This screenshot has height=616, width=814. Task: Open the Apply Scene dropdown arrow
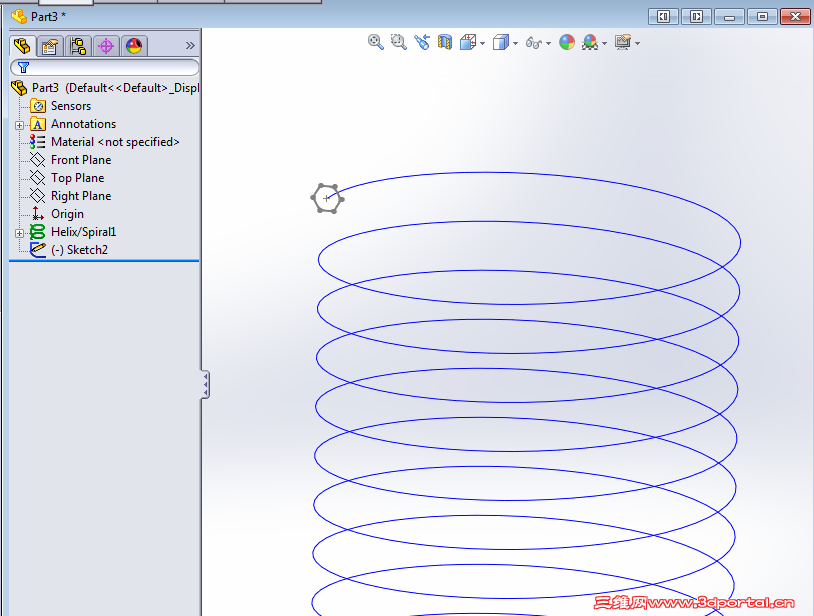click(x=605, y=43)
